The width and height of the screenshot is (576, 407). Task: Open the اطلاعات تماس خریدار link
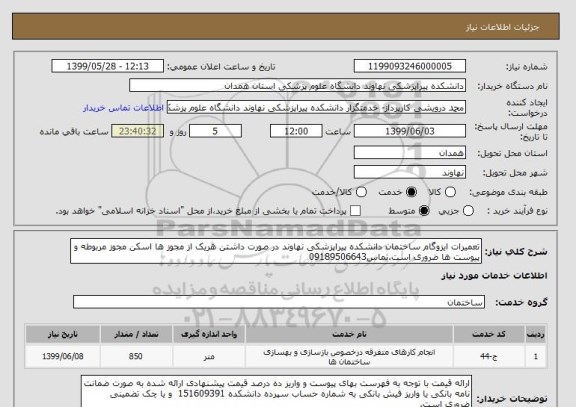pyautogui.click(x=123, y=108)
